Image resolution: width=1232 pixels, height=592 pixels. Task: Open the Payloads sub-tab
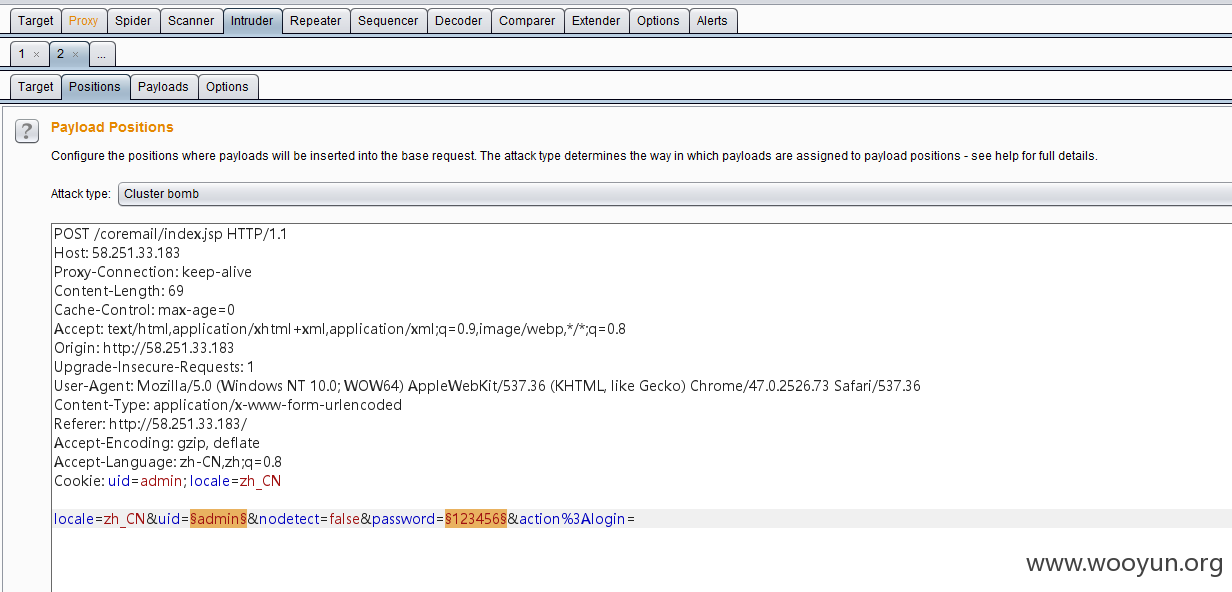click(163, 87)
